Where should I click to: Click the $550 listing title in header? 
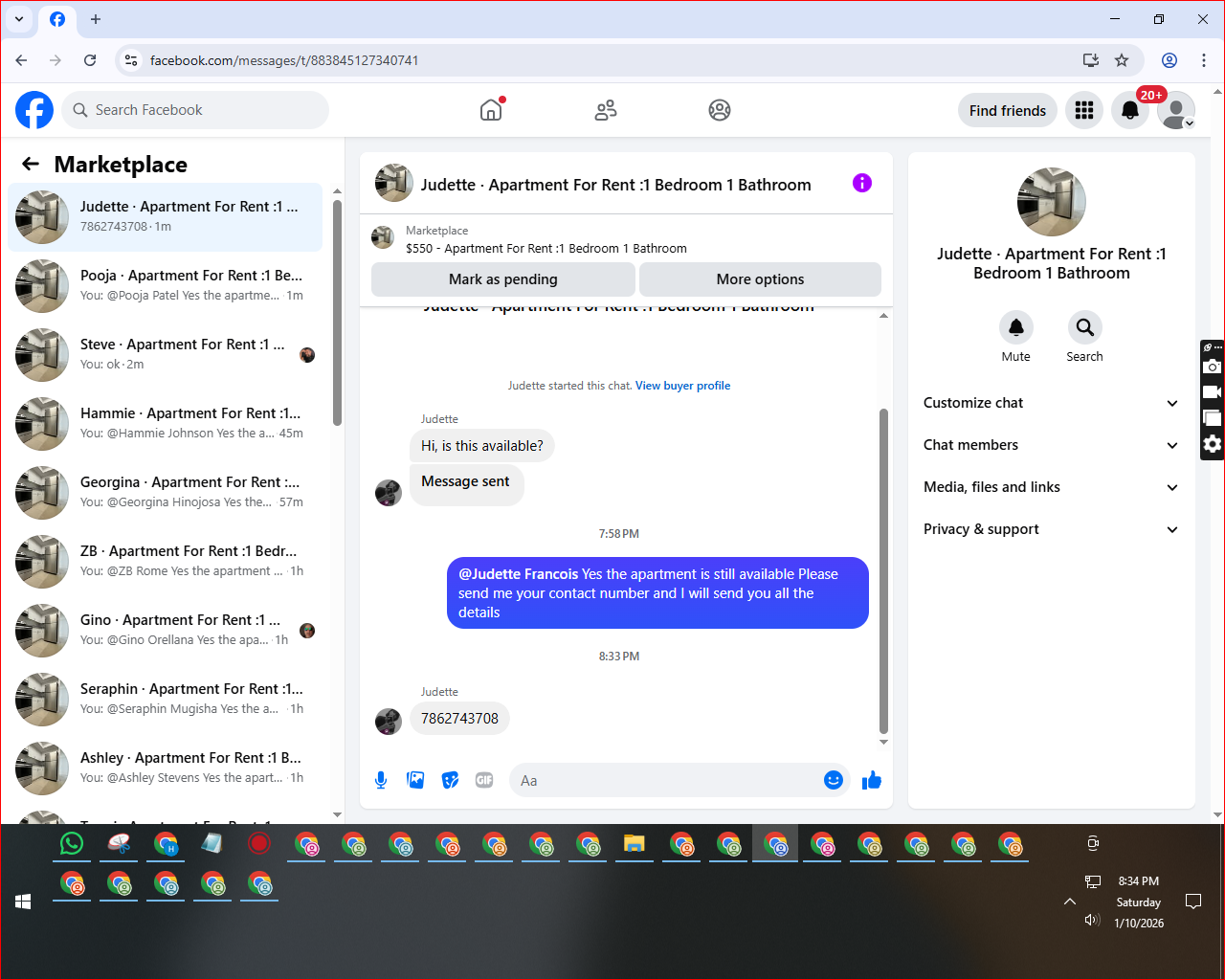coord(546,248)
